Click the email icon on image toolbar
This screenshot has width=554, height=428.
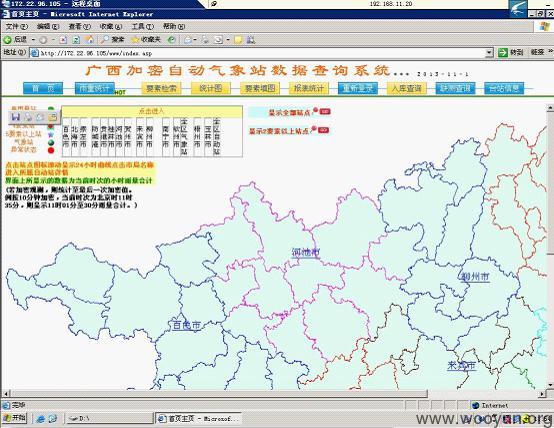pos(40,117)
